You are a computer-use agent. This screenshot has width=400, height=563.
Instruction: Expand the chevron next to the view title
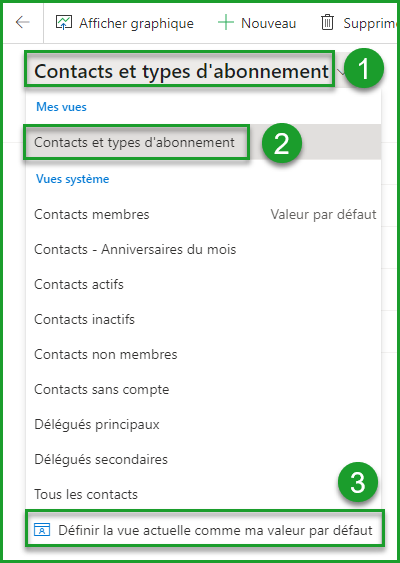pyautogui.click(x=342, y=71)
